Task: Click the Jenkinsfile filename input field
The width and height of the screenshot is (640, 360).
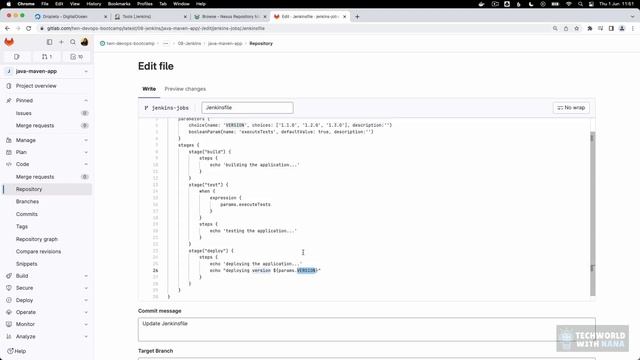Action: pos(247,108)
